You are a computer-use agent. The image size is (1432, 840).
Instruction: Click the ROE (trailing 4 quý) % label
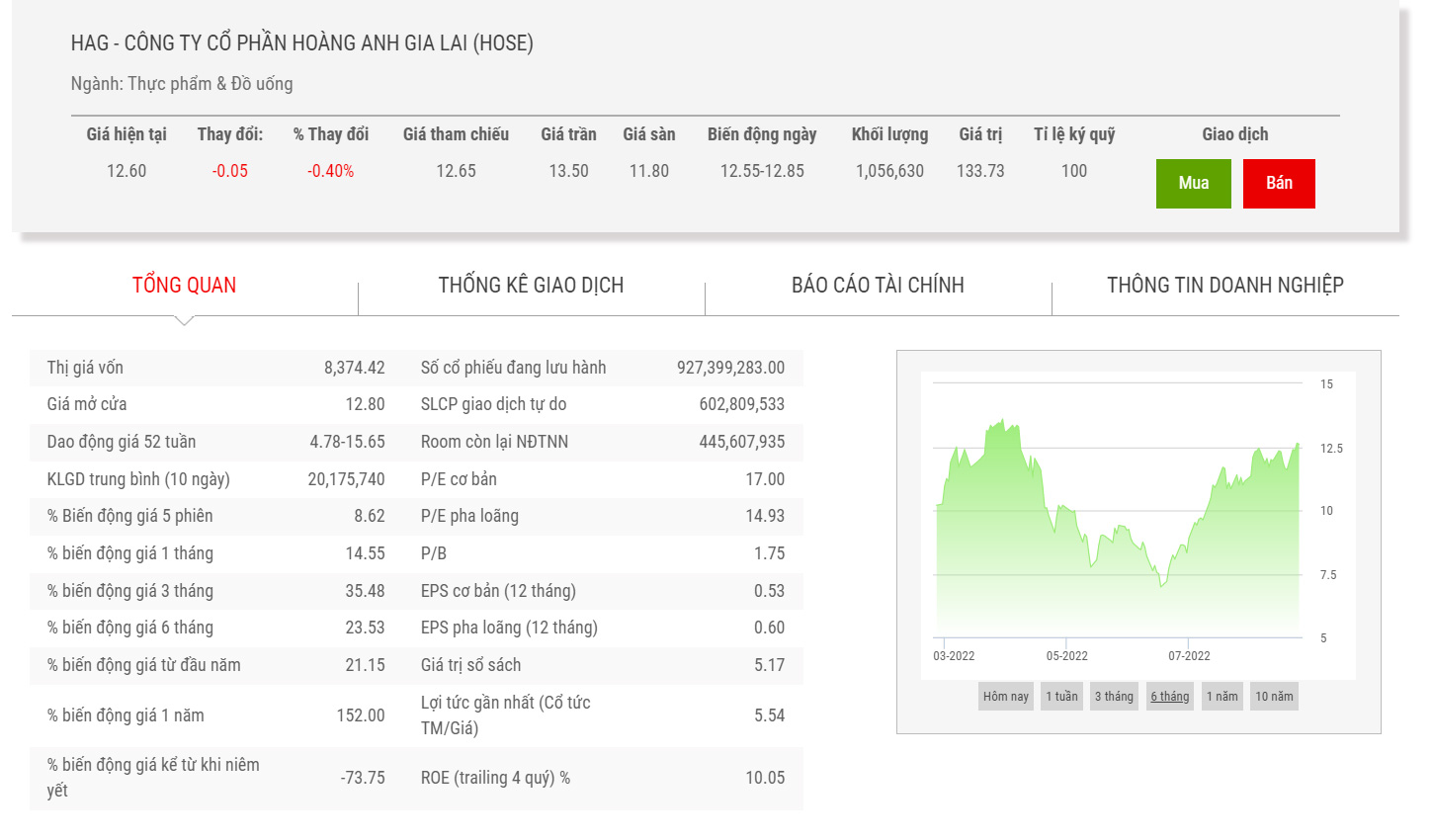coord(495,778)
